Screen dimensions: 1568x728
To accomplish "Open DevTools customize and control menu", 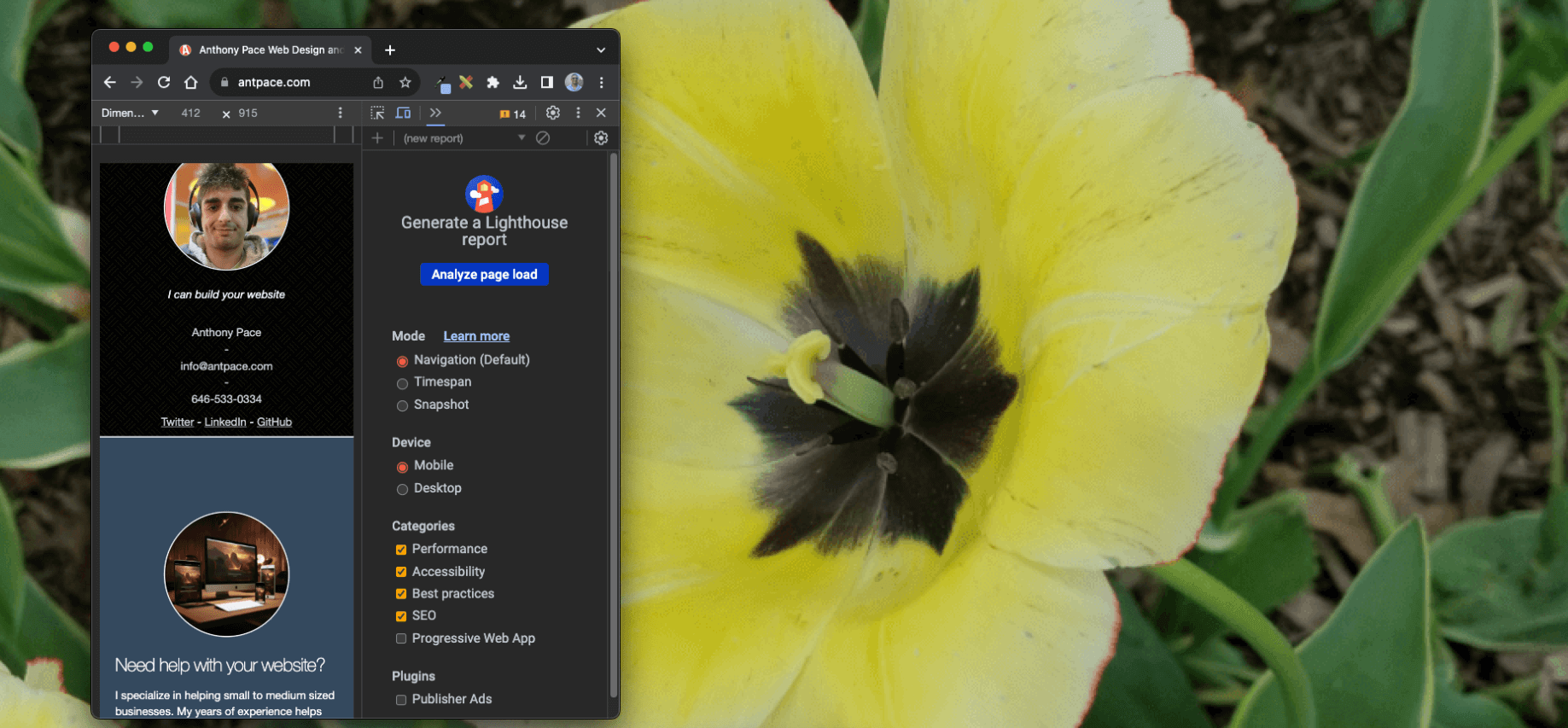I will click(579, 113).
